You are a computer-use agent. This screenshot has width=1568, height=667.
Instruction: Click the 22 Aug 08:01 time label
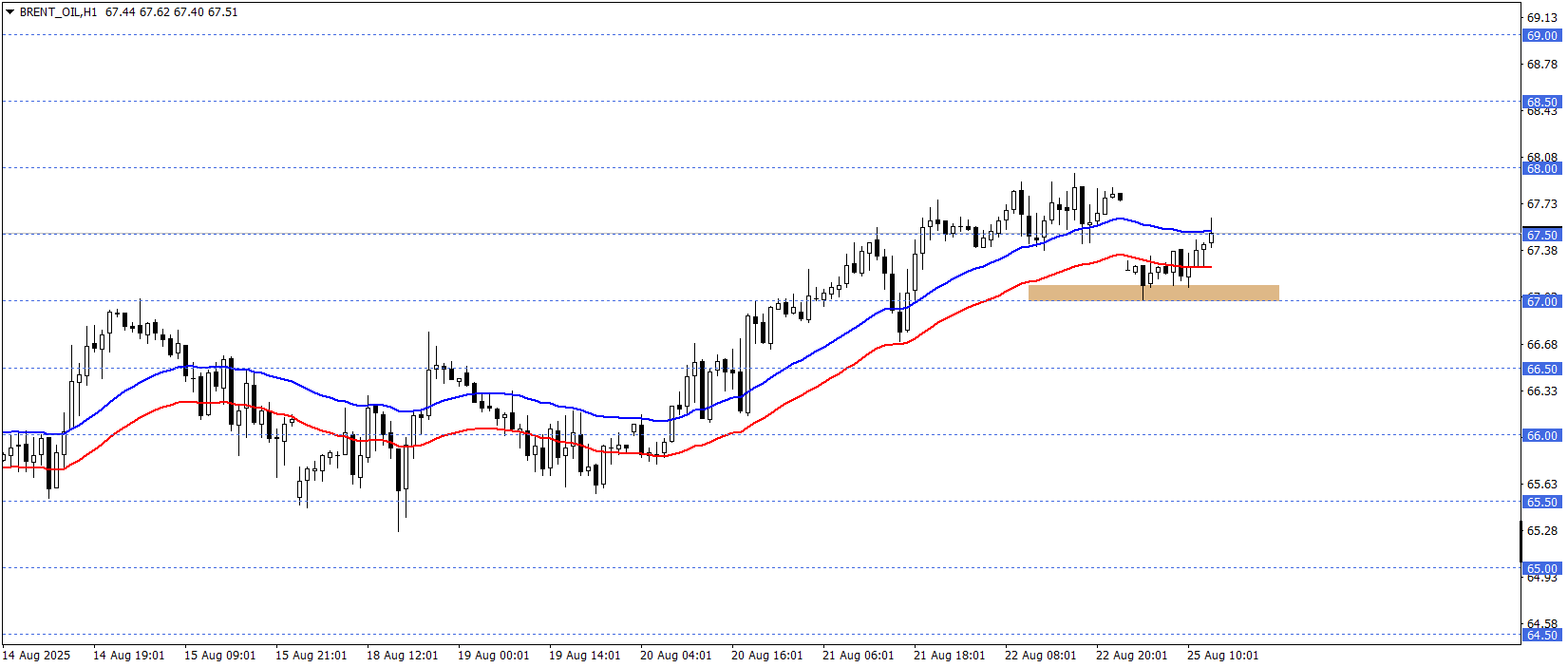click(1040, 656)
